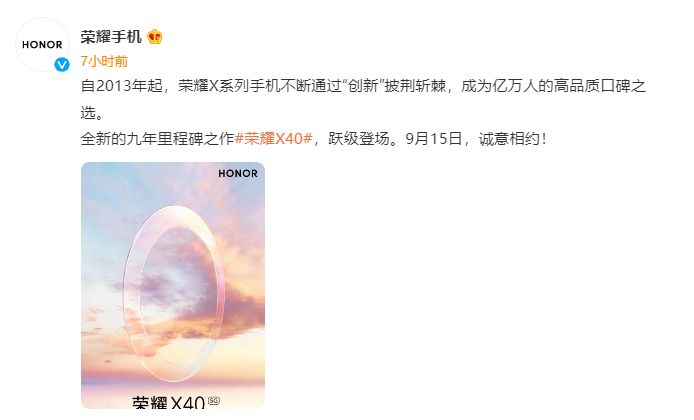Click the 5G badge in the poster
Viewport: 694px width, 420px height.
click(x=214, y=401)
